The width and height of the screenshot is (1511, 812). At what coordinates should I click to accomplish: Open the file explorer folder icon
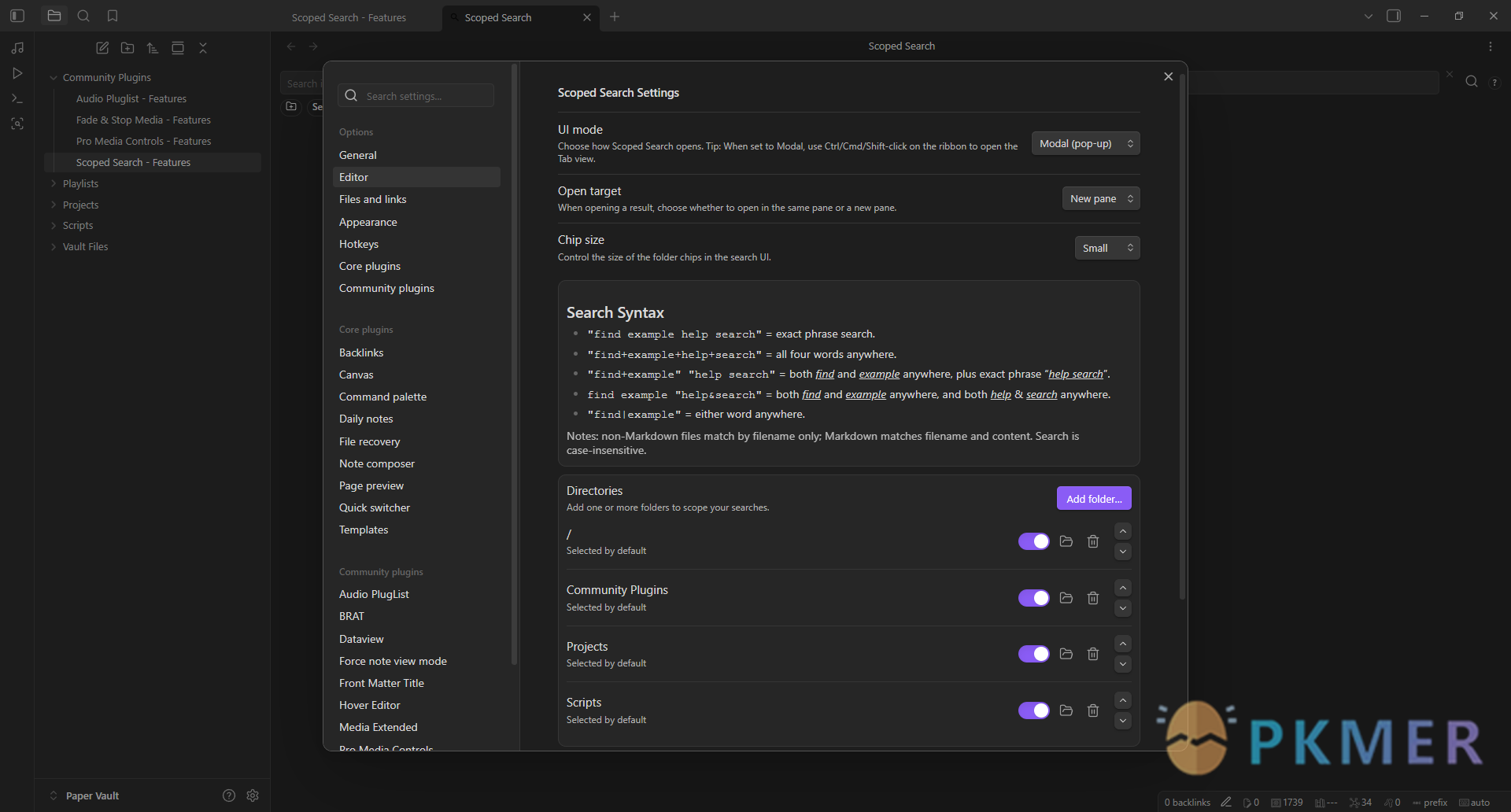click(54, 16)
